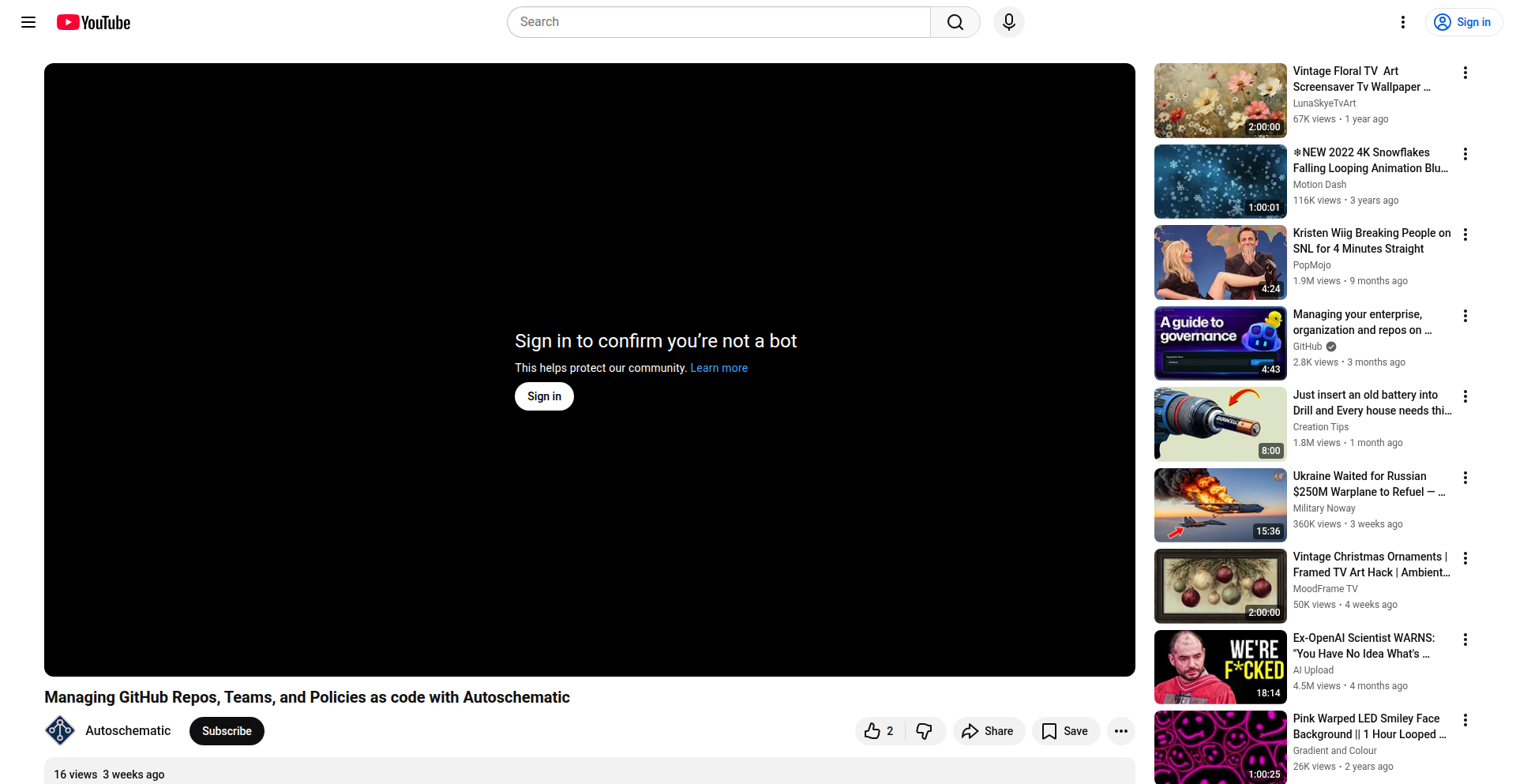Open options for Vintage Floral TV Art video
Screen dimensions: 1516x784
coord(1465,73)
